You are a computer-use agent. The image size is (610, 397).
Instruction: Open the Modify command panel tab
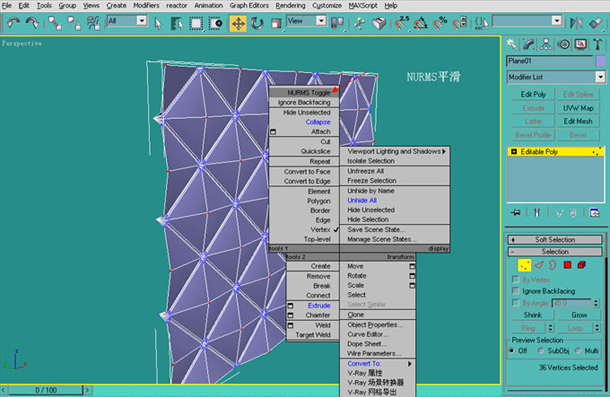pyautogui.click(x=529, y=45)
